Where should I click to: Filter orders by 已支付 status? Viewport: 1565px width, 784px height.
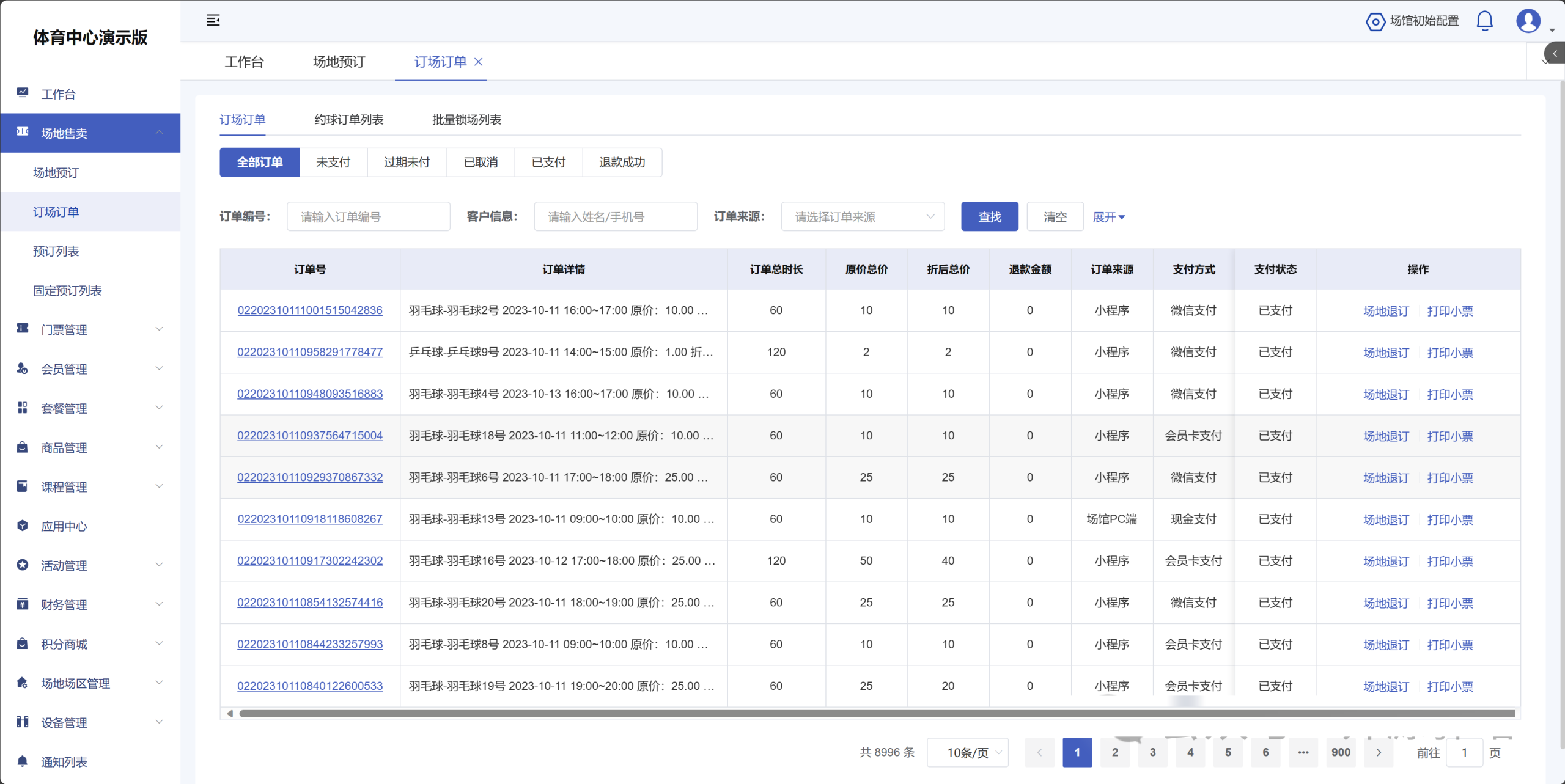click(548, 162)
